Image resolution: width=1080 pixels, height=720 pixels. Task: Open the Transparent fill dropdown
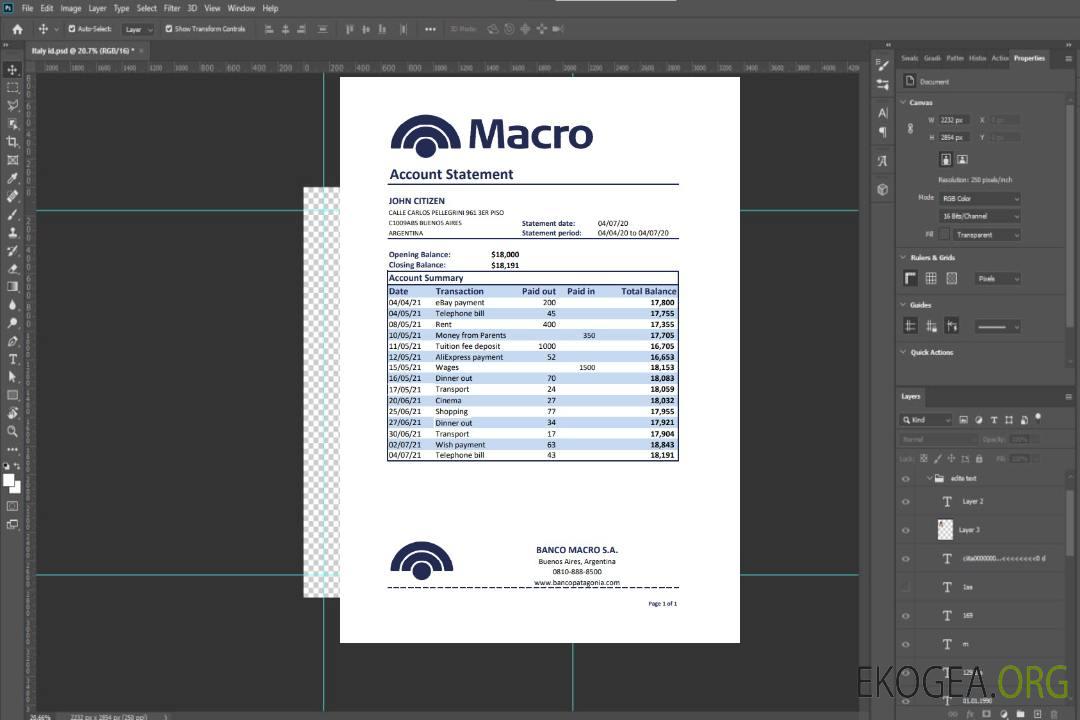click(986, 235)
